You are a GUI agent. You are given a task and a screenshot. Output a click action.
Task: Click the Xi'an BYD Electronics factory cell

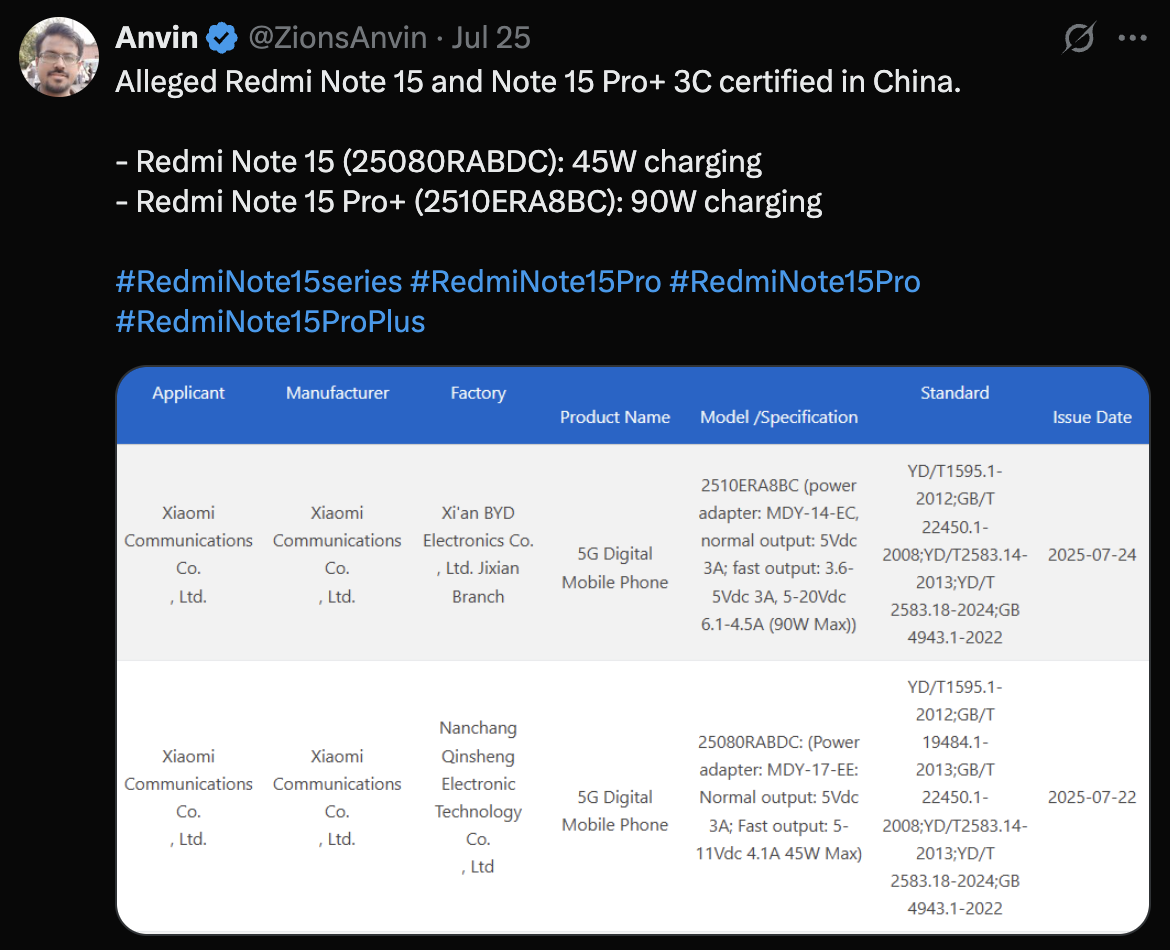pos(478,554)
